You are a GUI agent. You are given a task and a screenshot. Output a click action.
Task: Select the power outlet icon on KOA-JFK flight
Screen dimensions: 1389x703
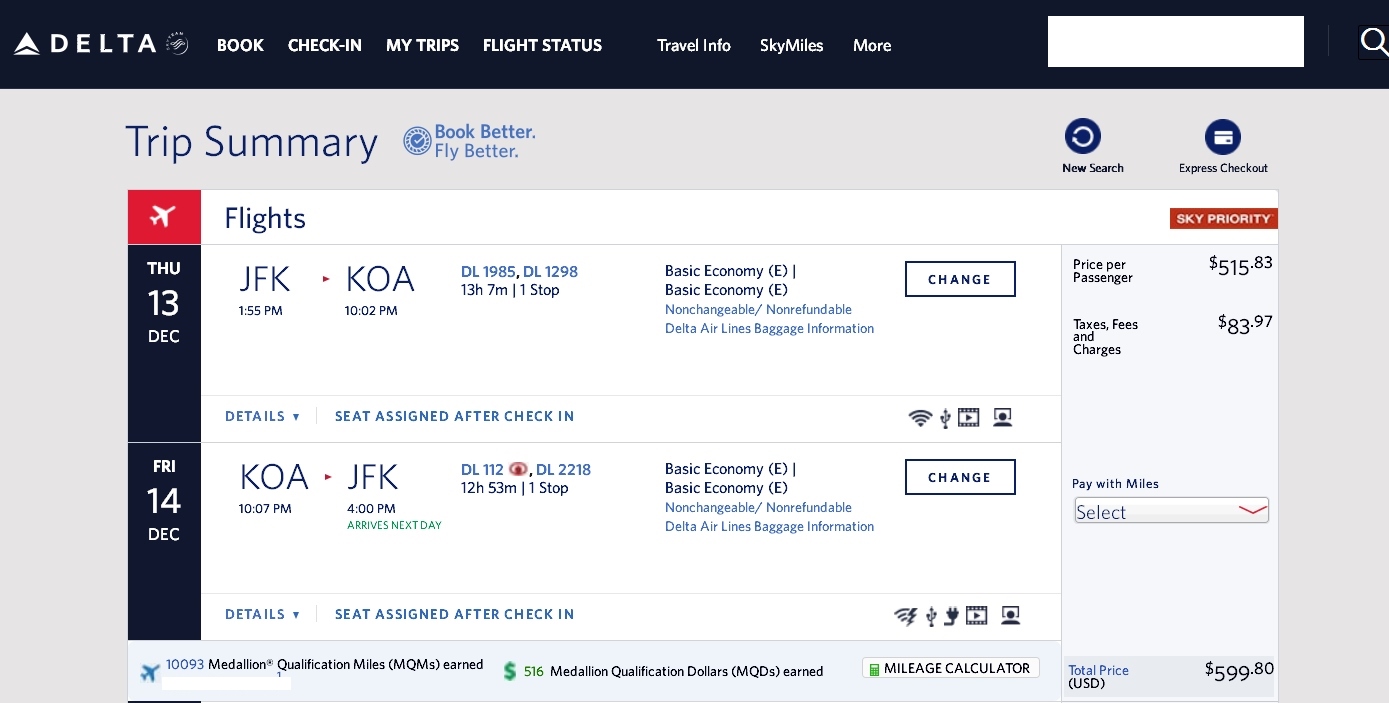[951, 616]
